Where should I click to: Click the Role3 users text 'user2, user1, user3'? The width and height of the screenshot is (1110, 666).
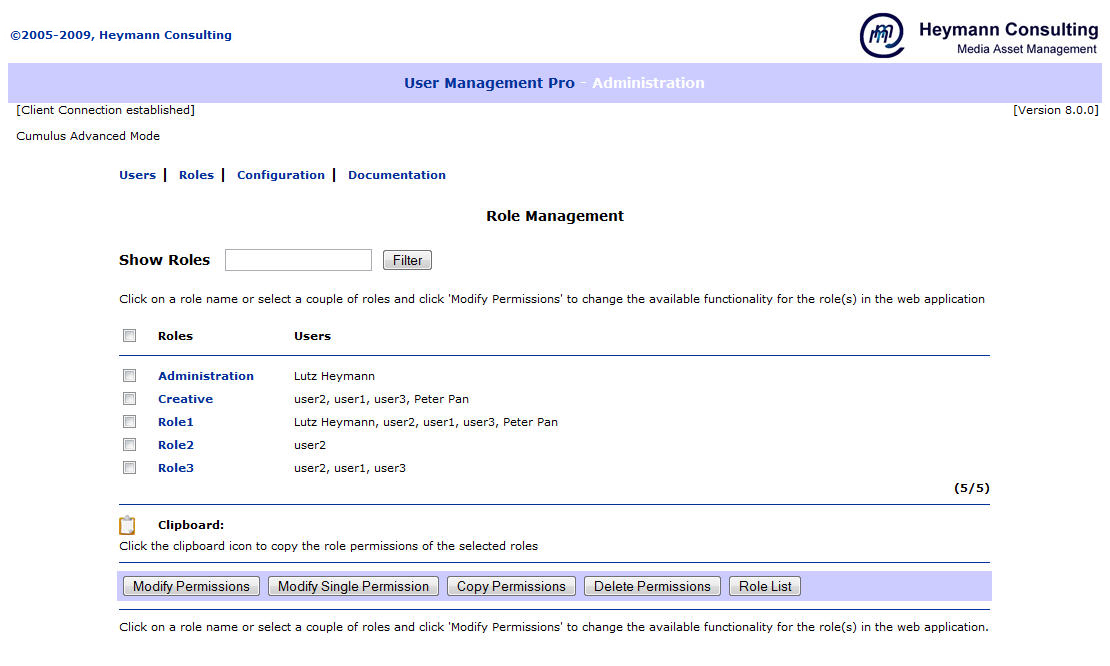350,468
